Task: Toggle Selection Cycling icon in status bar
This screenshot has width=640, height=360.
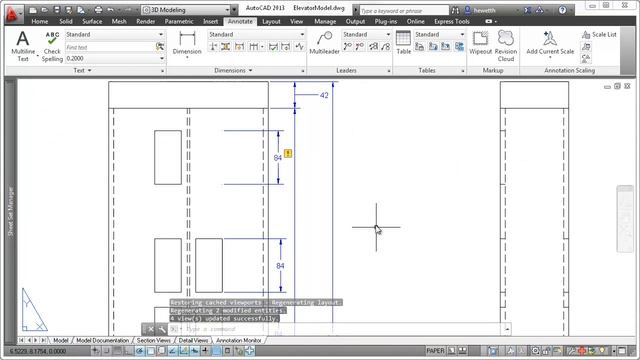Action: [x=239, y=351]
